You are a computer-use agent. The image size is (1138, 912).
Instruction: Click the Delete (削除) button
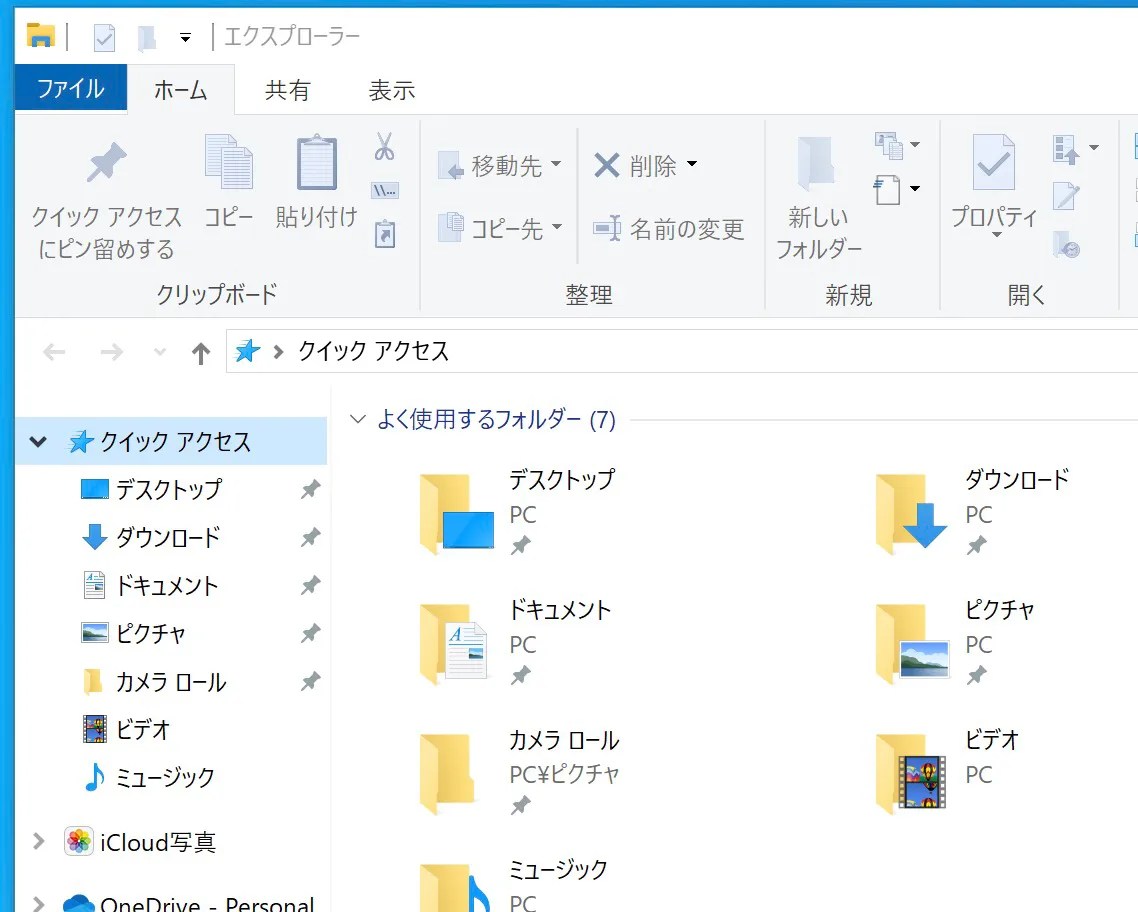[634, 165]
